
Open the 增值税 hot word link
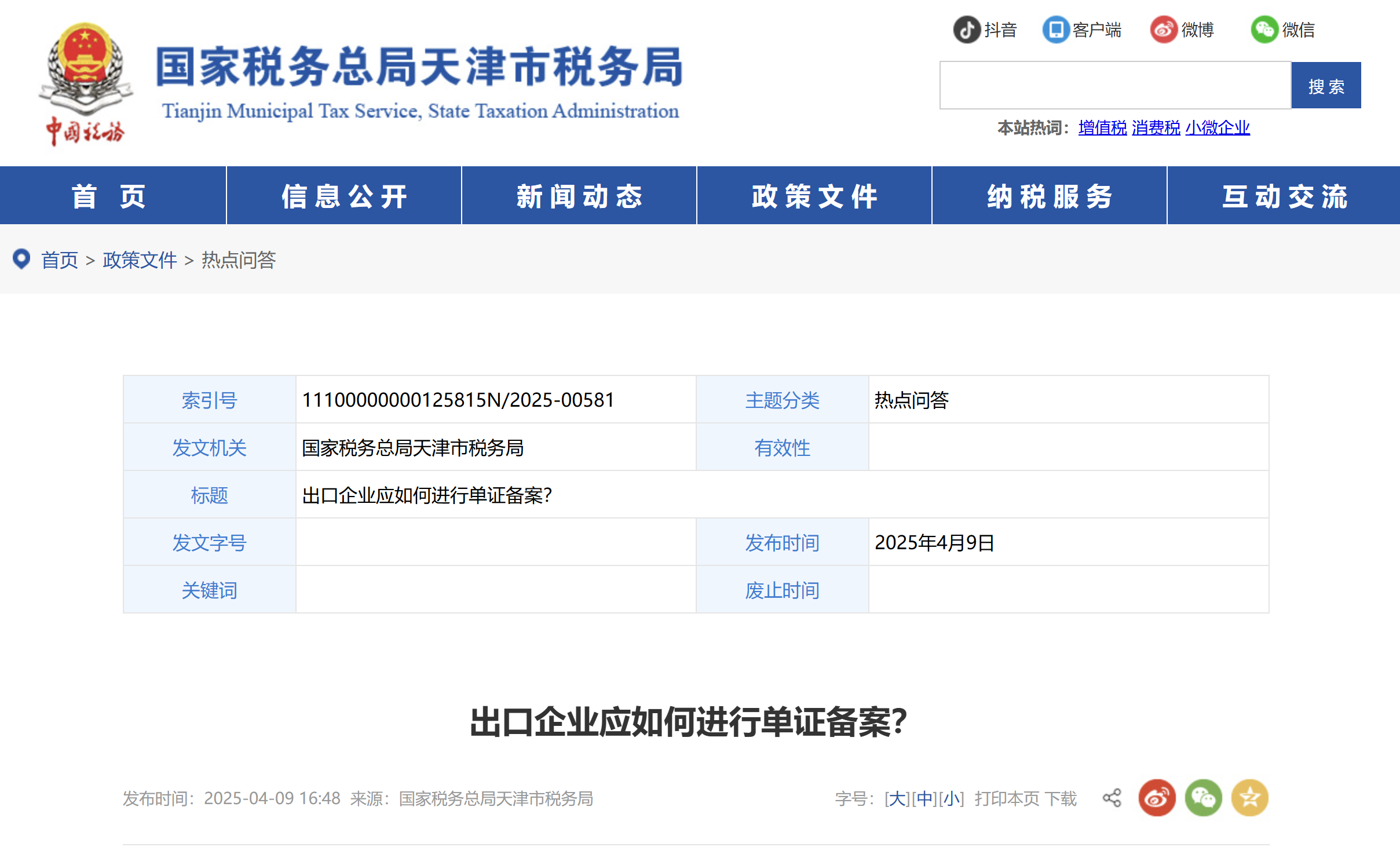tap(1101, 129)
